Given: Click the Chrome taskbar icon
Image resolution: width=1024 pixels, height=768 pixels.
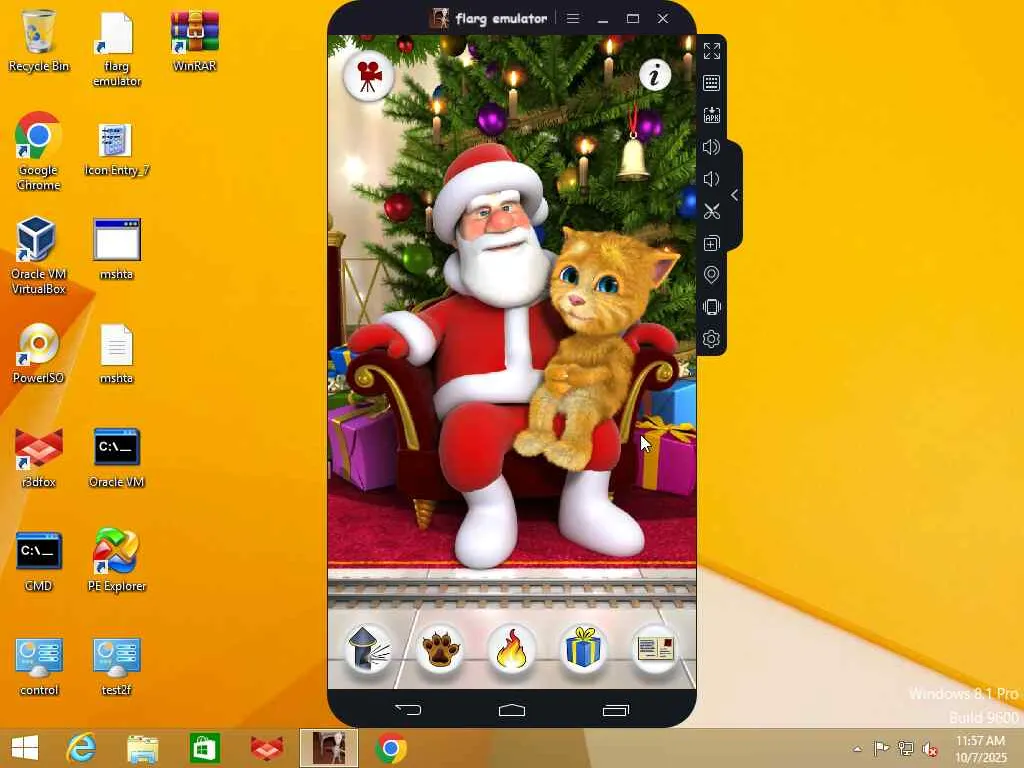Looking at the screenshot, I should tap(391, 748).
